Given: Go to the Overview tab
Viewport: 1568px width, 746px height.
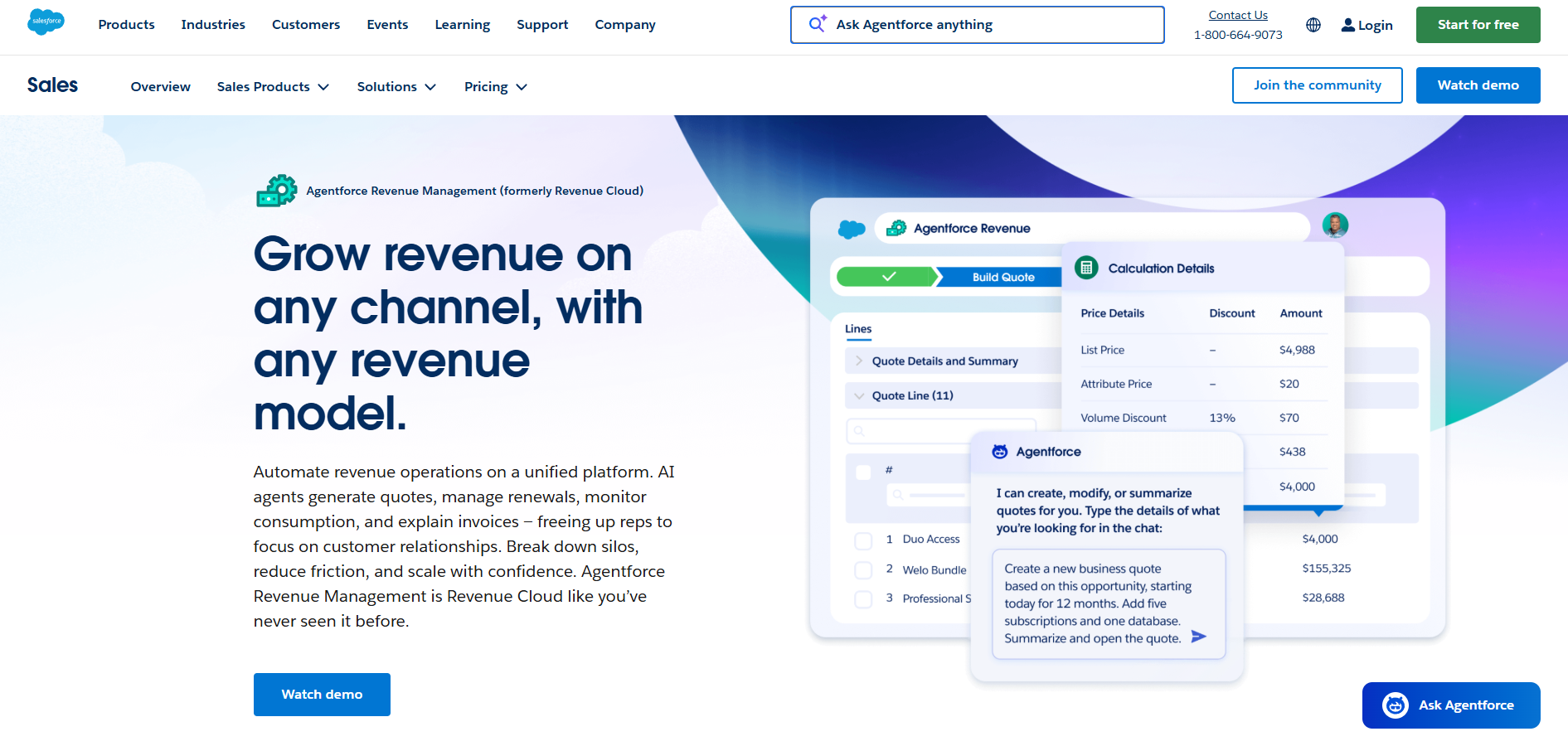Looking at the screenshot, I should [160, 87].
